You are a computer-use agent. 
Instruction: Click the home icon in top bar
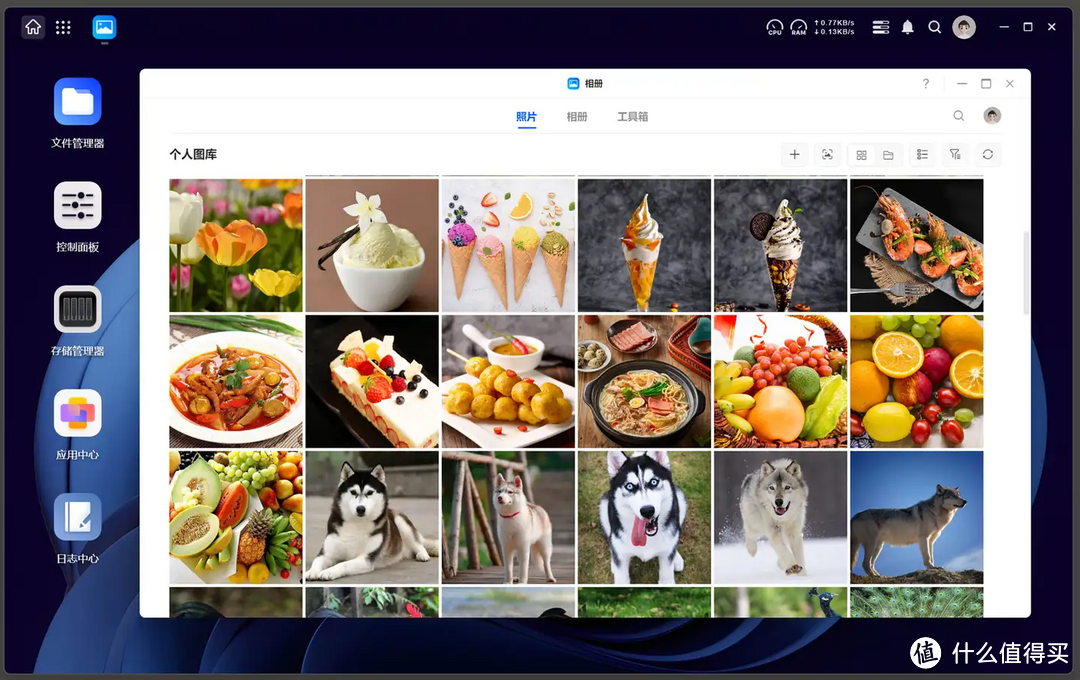coord(33,28)
